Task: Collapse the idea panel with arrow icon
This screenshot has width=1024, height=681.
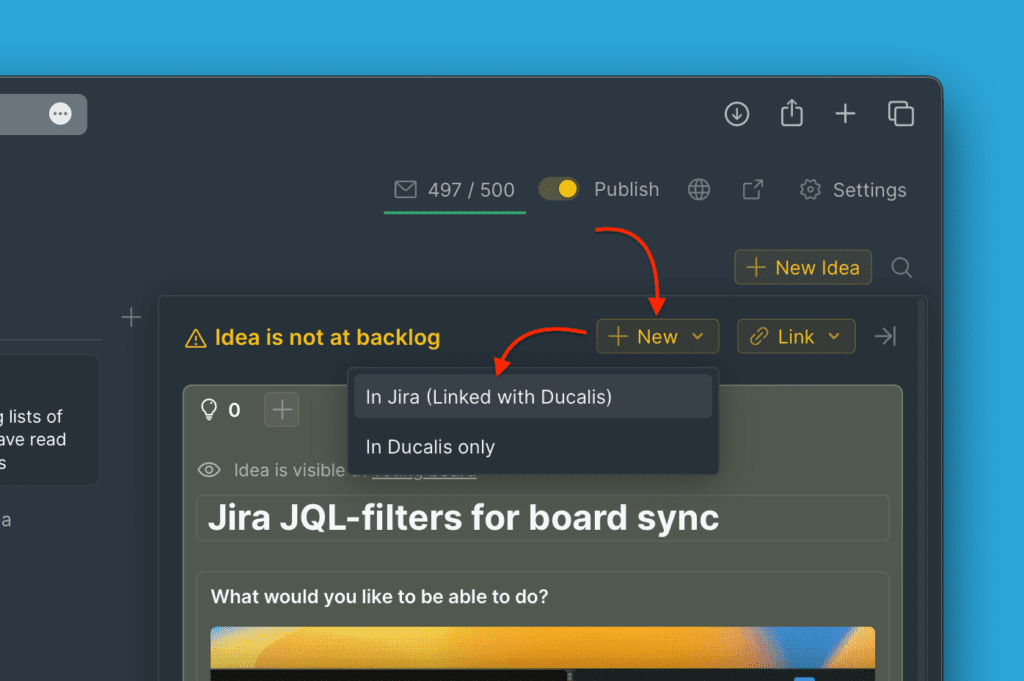Action: pos(885,337)
